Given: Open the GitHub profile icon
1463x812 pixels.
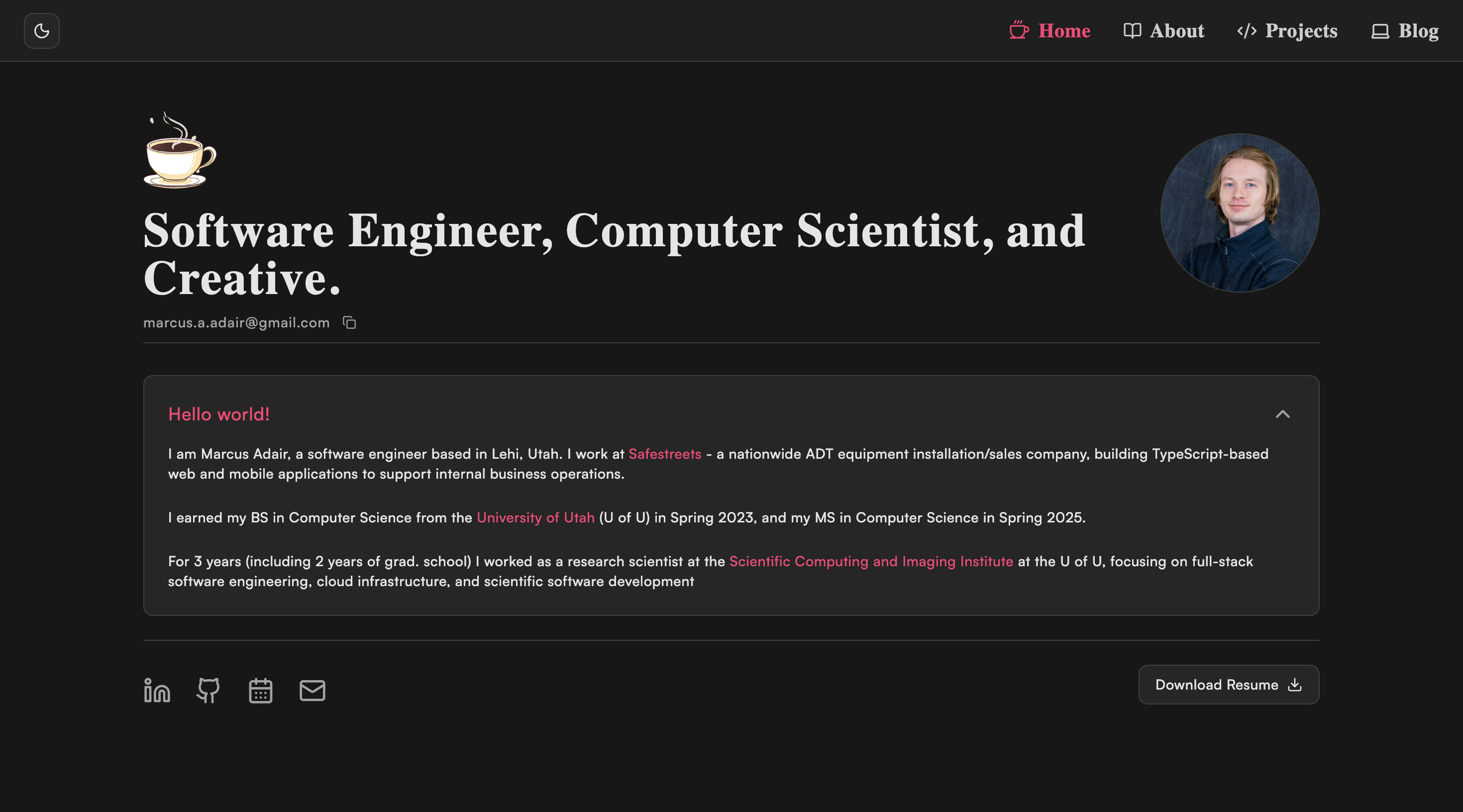Looking at the screenshot, I should tap(209, 691).
